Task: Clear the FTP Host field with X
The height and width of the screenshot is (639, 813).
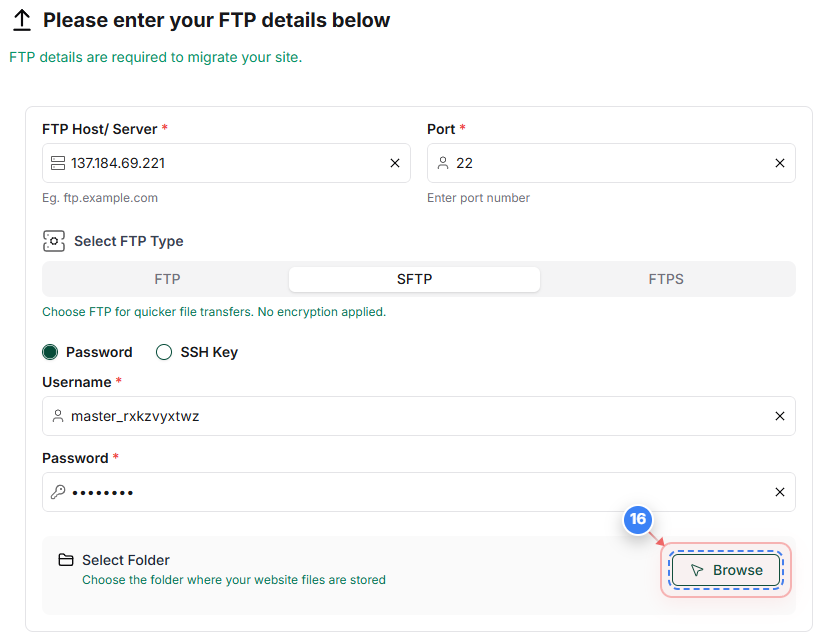Action: pyautogui.click(x=395, y=162)
